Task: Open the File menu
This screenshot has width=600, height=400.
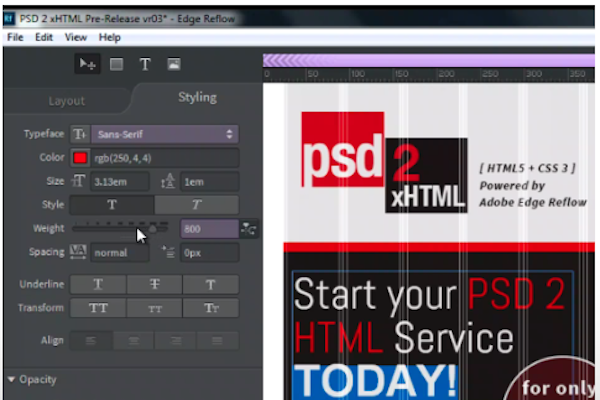Action: click(x=15, y=37)
